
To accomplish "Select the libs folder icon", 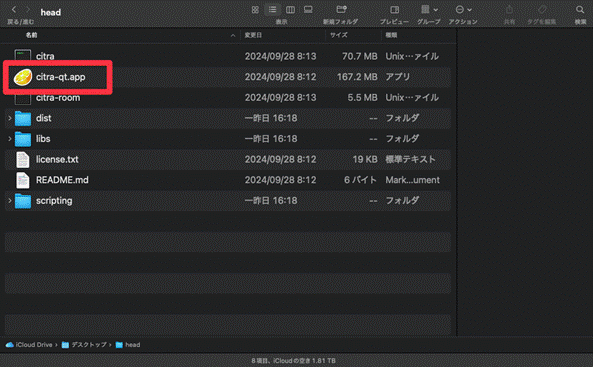I will point(23,139).
